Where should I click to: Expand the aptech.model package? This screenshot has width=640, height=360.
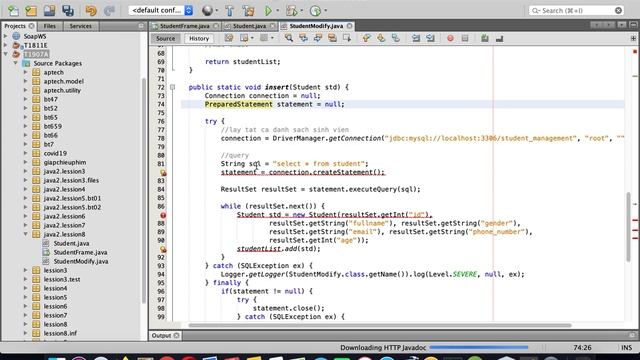tap(25, 81)
